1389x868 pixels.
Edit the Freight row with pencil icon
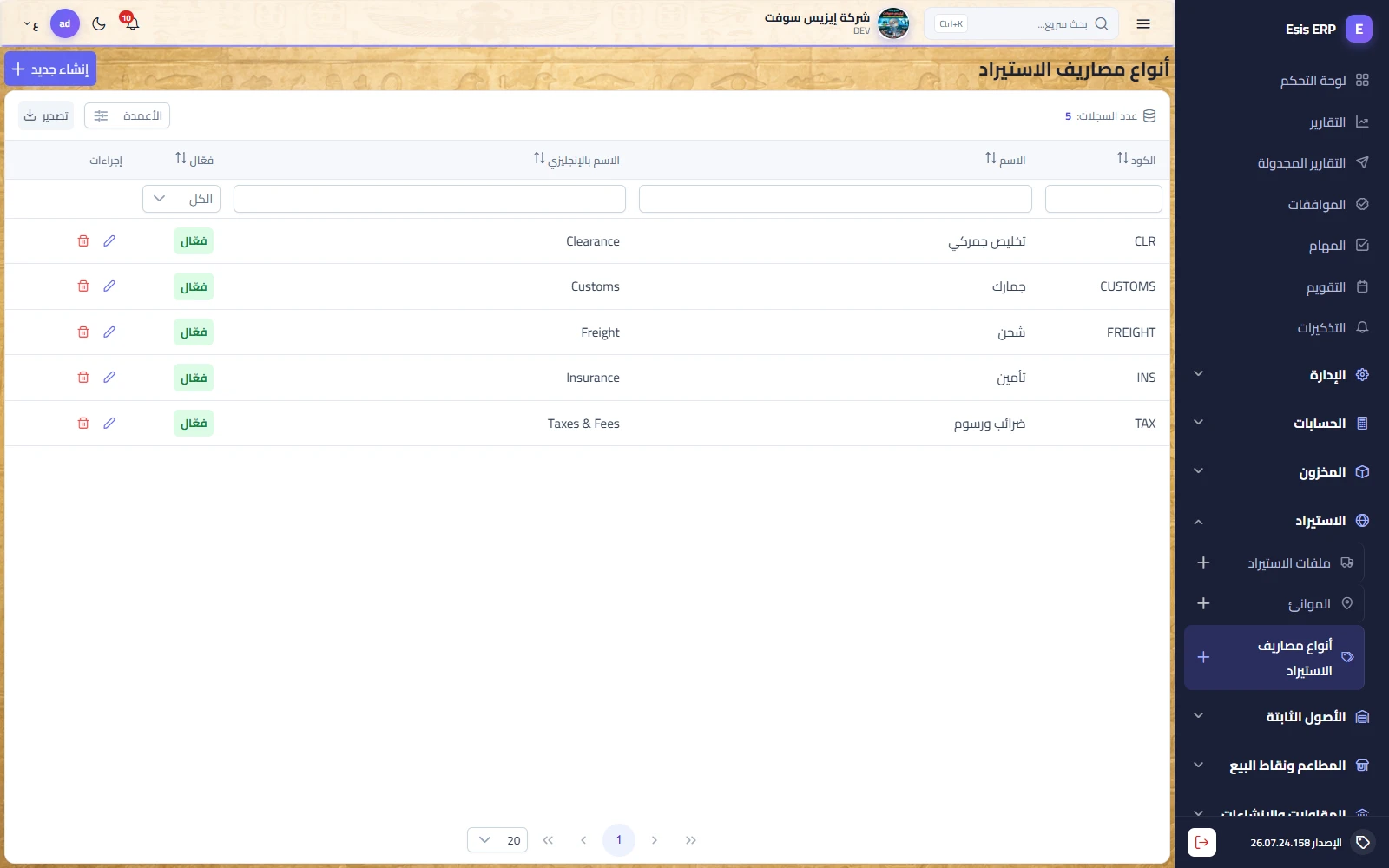pyautogui.click(x=109, y=332)
